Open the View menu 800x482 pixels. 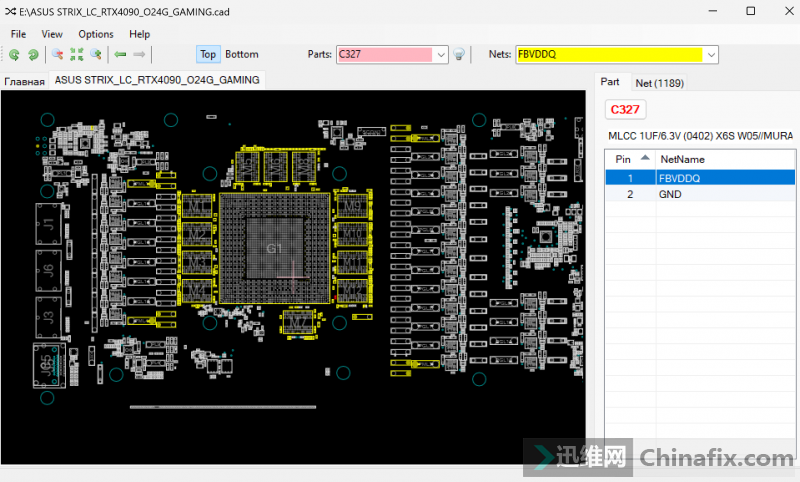pyautogui.click(x=52, y=34)
